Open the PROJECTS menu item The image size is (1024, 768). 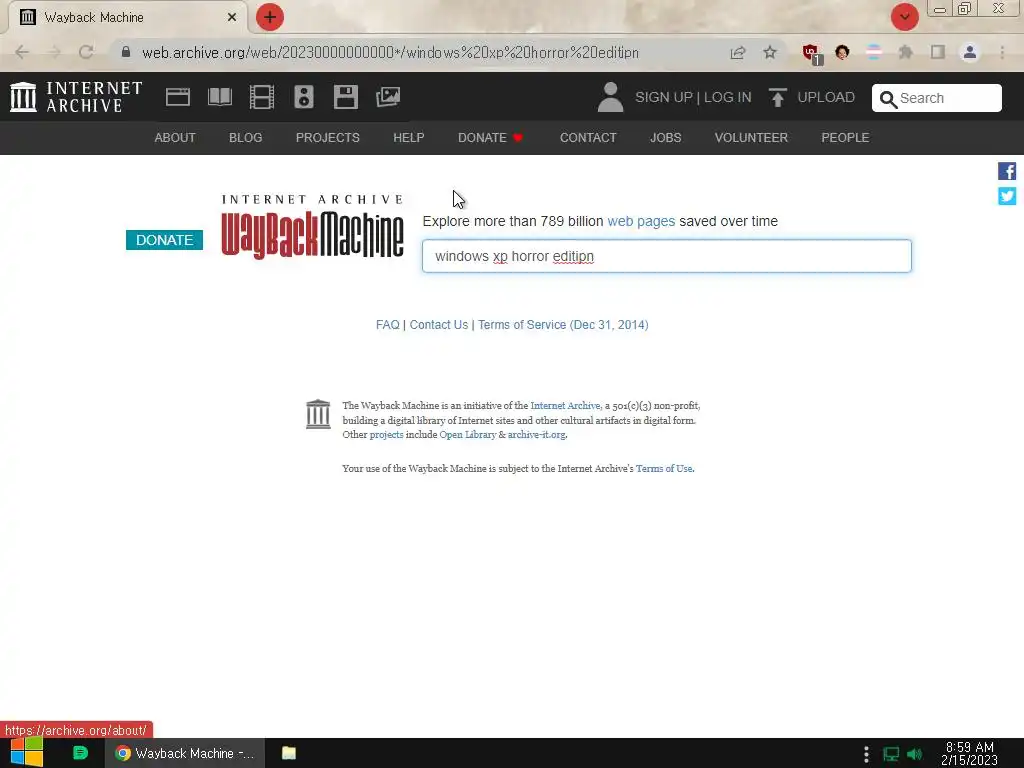(328, 138)
